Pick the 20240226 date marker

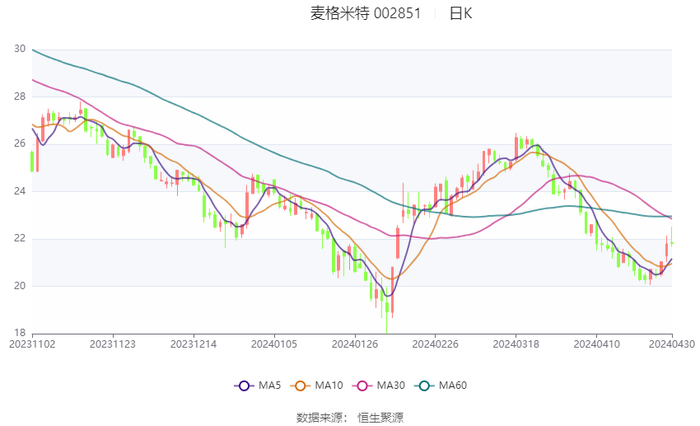(x=435, y=344)
